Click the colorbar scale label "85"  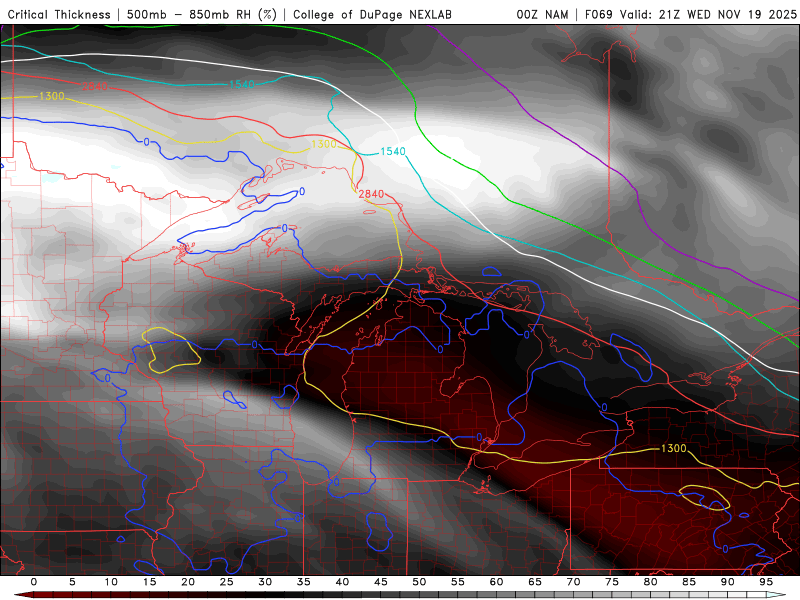tap(689, 582)
